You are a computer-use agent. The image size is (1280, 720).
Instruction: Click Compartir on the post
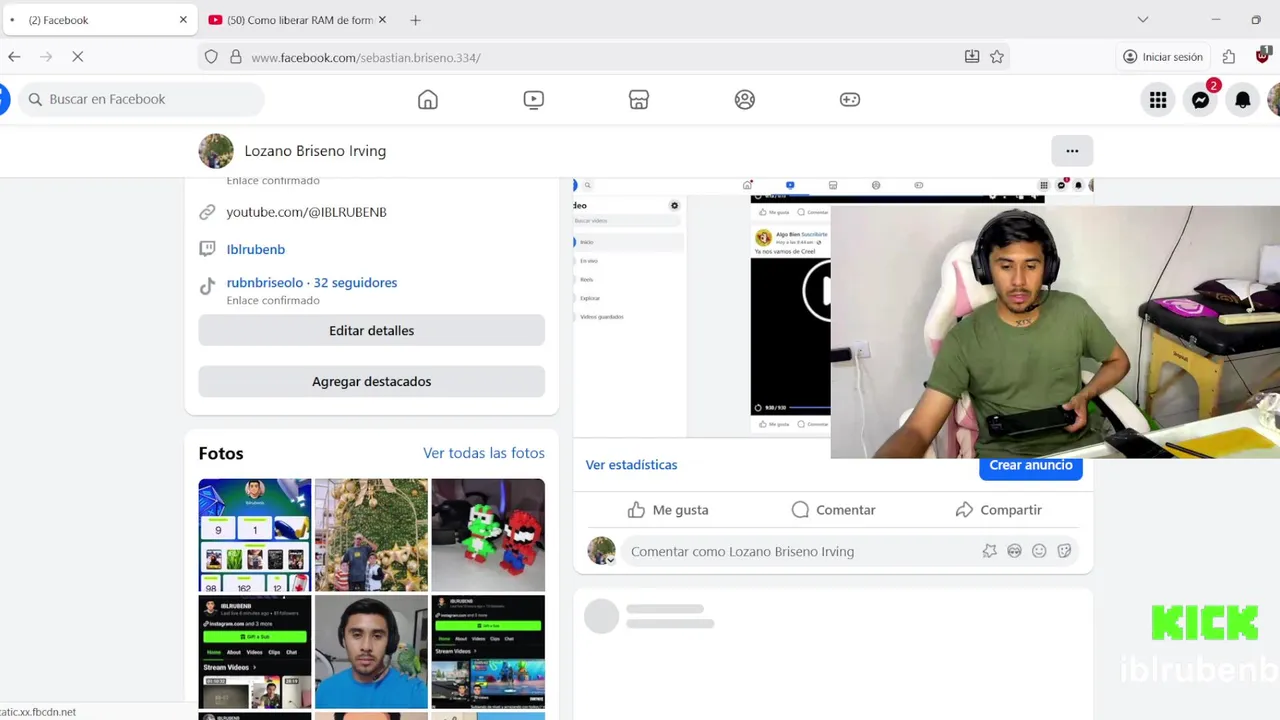pyautogui.click(x=998, y=510)
